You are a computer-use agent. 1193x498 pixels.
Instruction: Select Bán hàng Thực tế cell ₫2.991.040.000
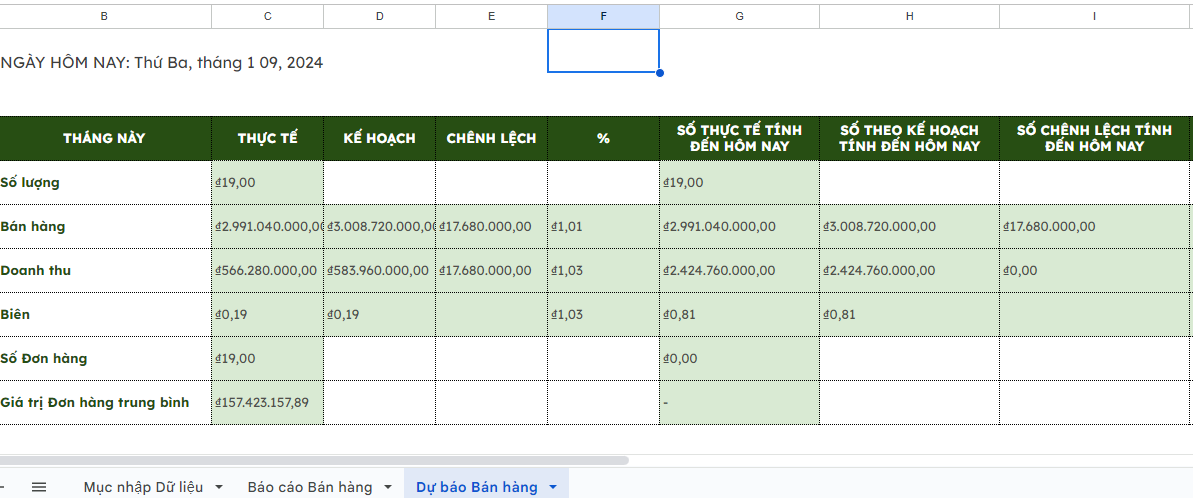267,227
